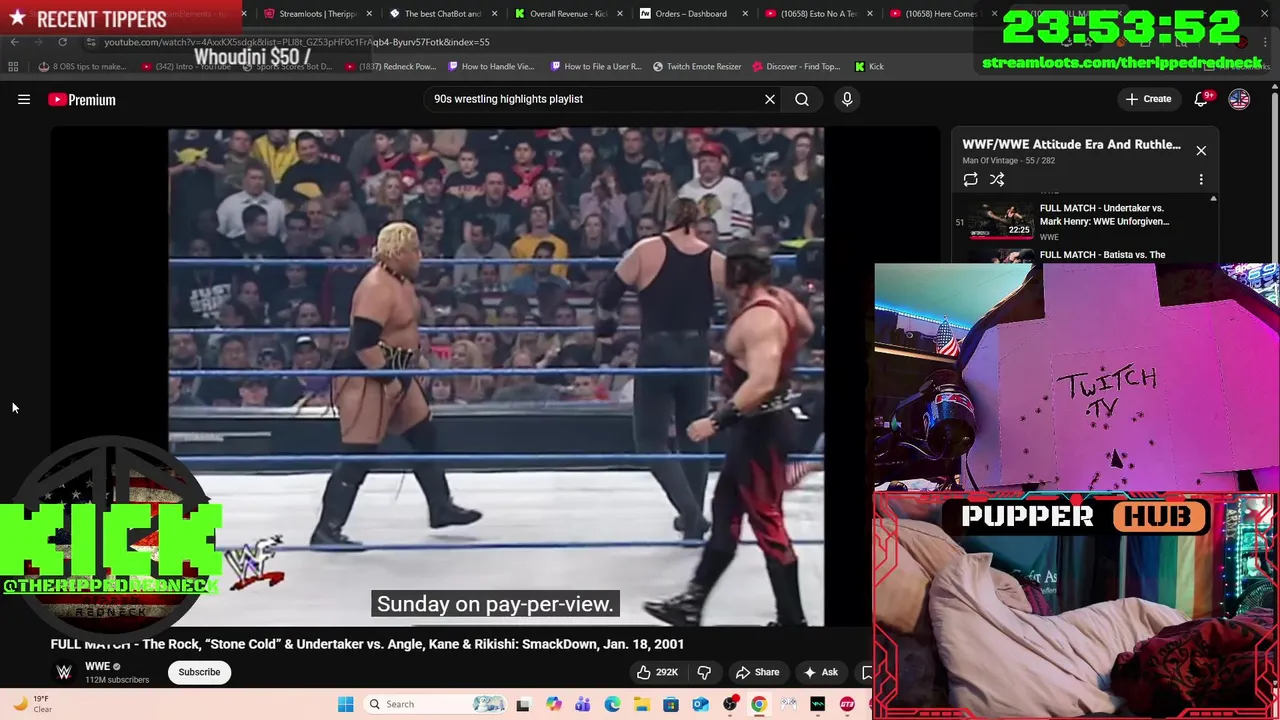Open Outlook on the taskbar
Image resolution: width=1280 pixels, height=720 pixels.
point(700,704)
